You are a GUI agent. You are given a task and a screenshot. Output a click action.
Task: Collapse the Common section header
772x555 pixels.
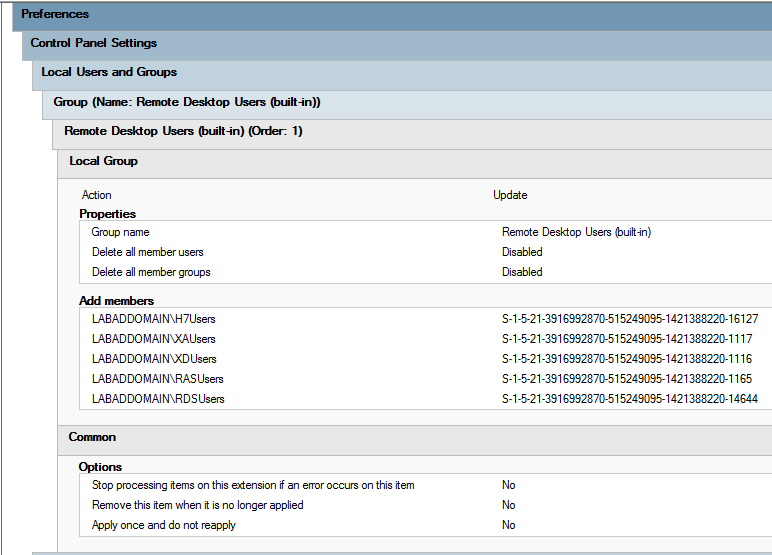point(92,437)
